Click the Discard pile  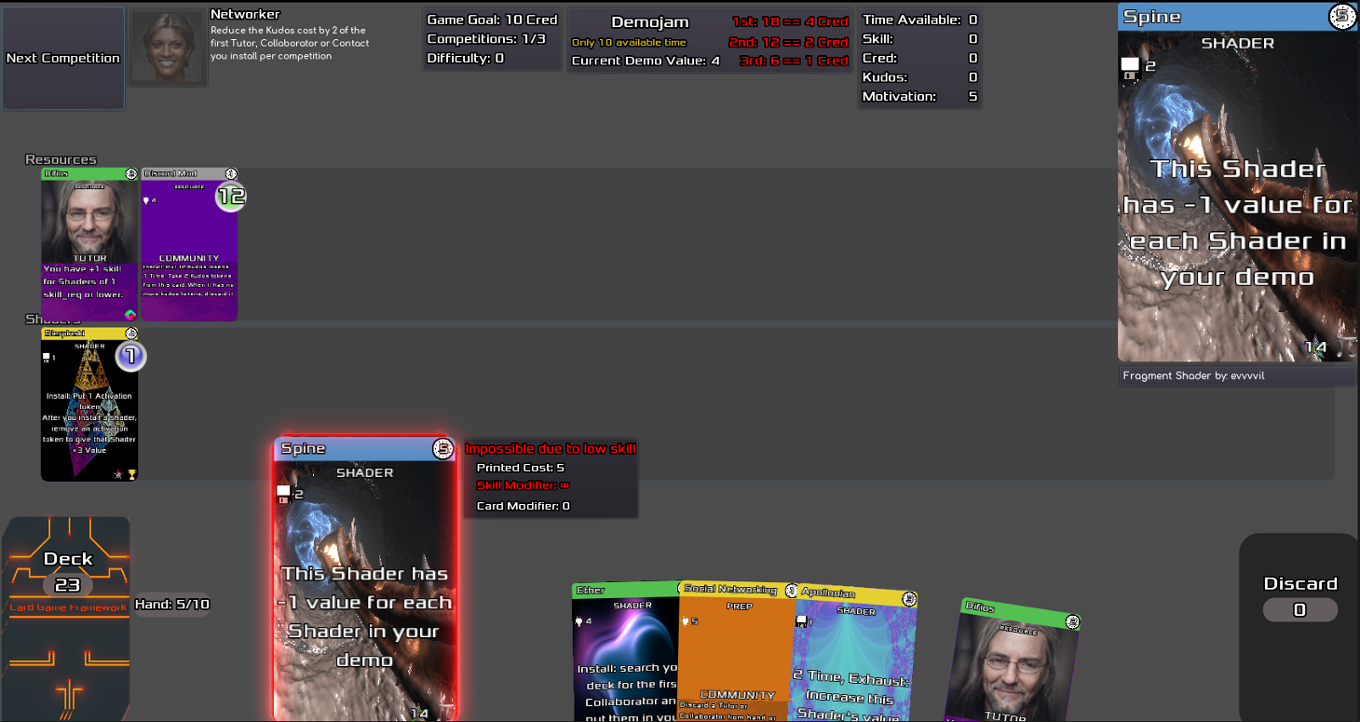click(x=1299, y=627)
